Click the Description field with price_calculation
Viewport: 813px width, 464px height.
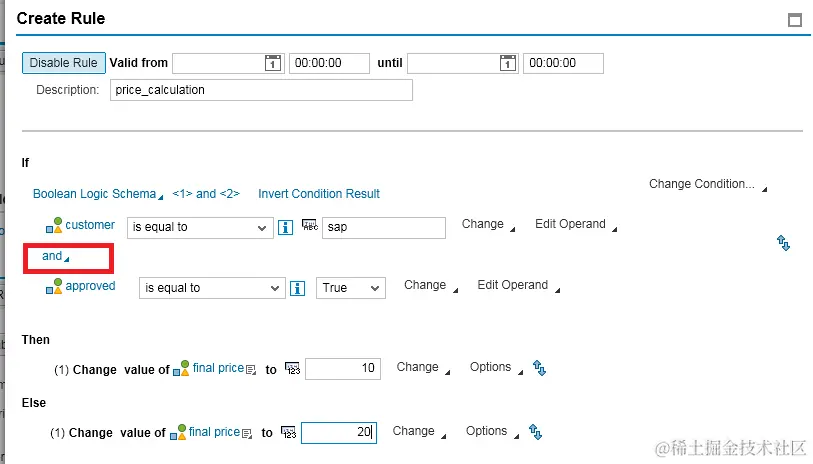261,90
